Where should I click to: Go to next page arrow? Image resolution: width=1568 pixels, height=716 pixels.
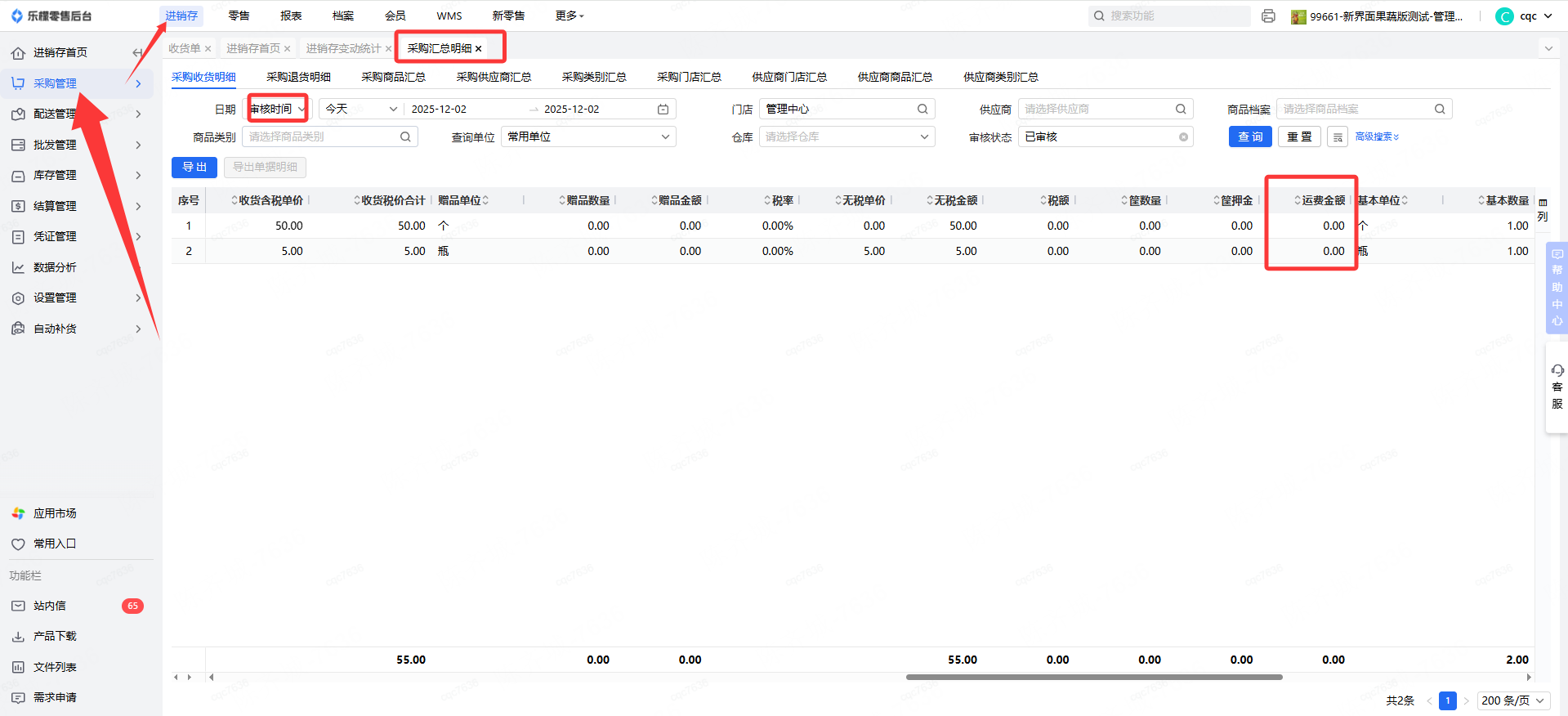[1467, 700]
